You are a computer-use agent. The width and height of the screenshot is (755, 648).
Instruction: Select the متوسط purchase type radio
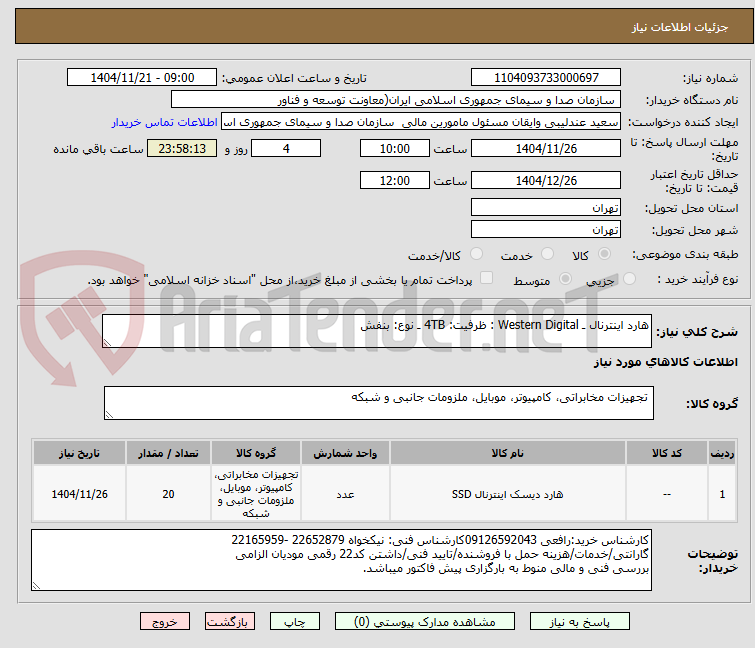coord(565,279)
